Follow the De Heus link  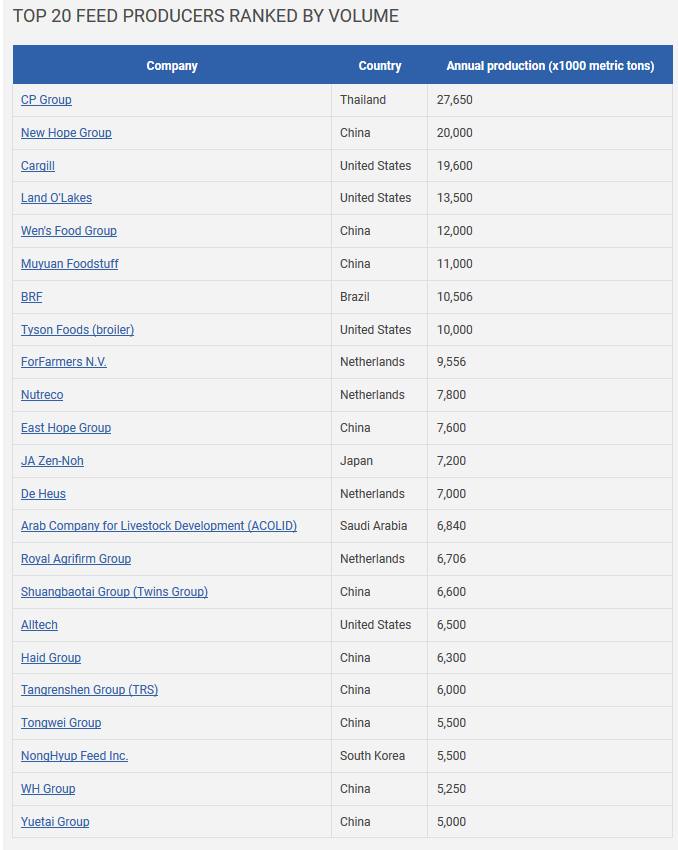pyautogui.click(x=43, y=494)
